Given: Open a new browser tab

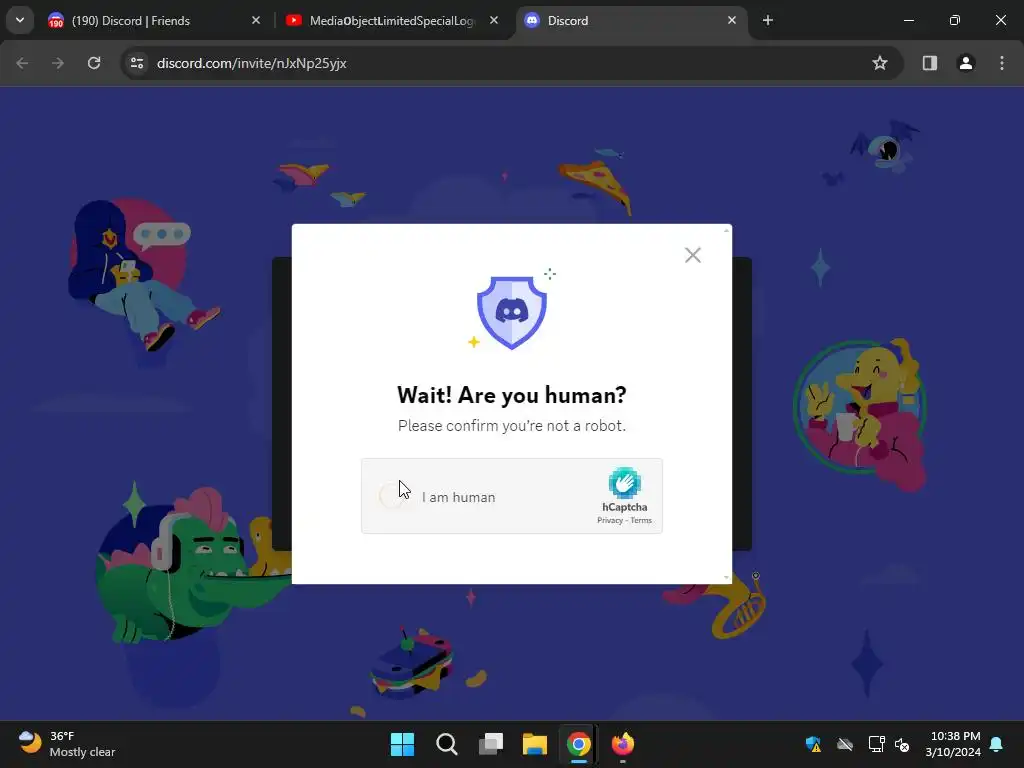Looking at the screenshot, I should (x=768, y=20).
